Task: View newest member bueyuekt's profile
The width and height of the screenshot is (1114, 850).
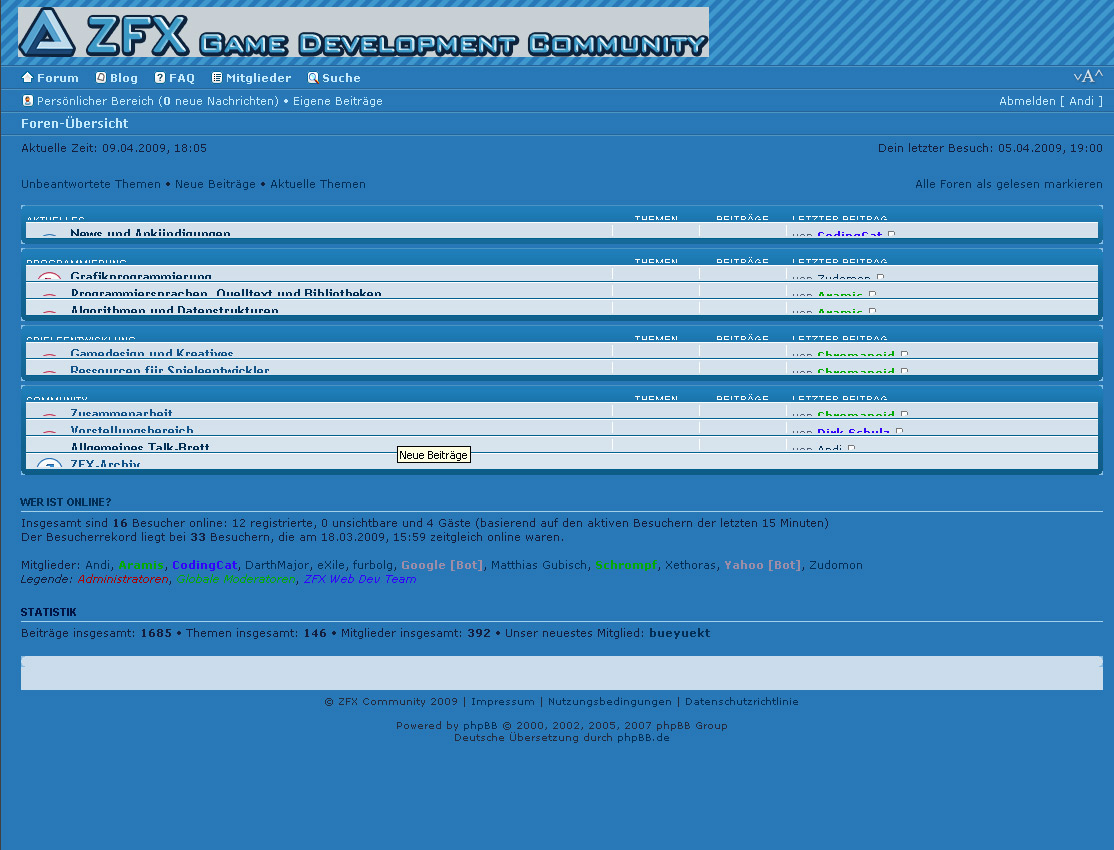Action: point(679,633)
